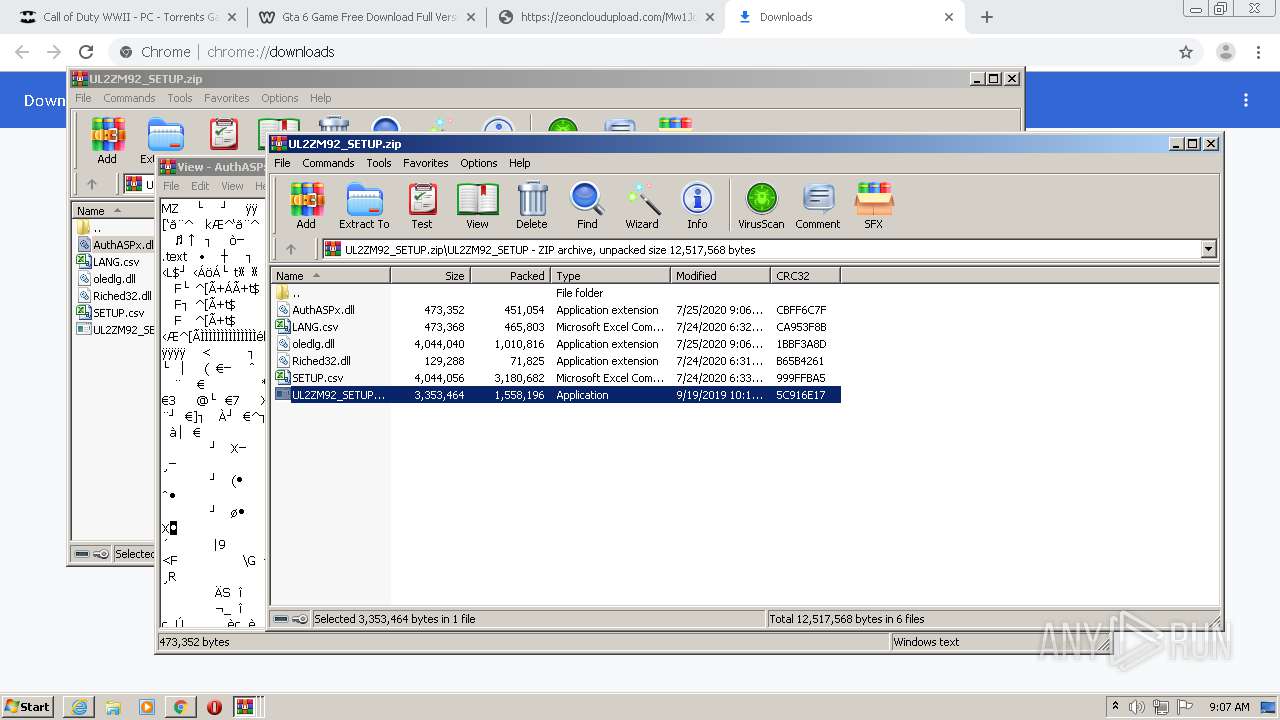Go up one folder level arrow
Image resolution: width=1280 pixels, height=720 pixels.
pos(291,250)
